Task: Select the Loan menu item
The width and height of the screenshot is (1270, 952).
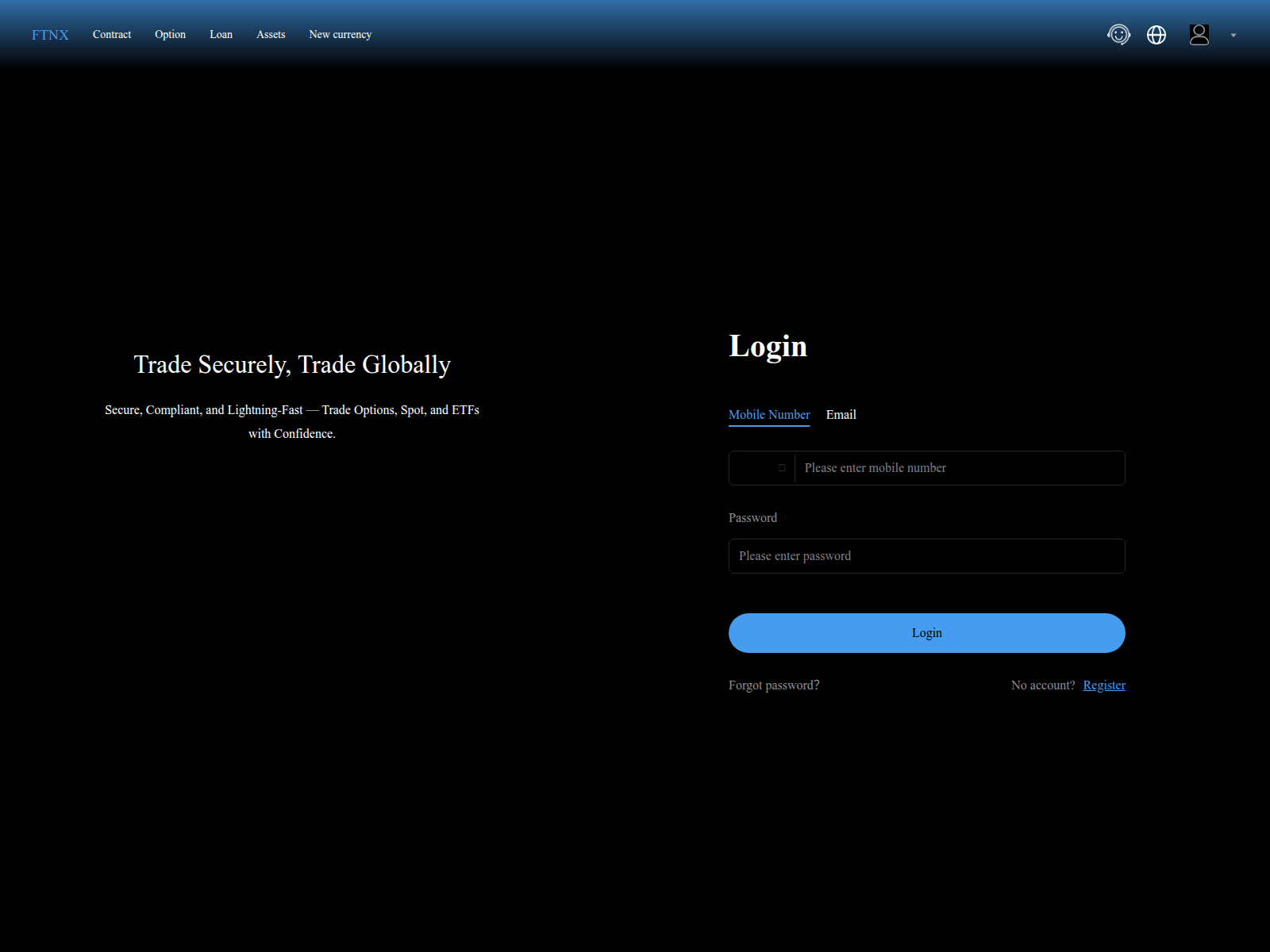Action: point(221,35)
